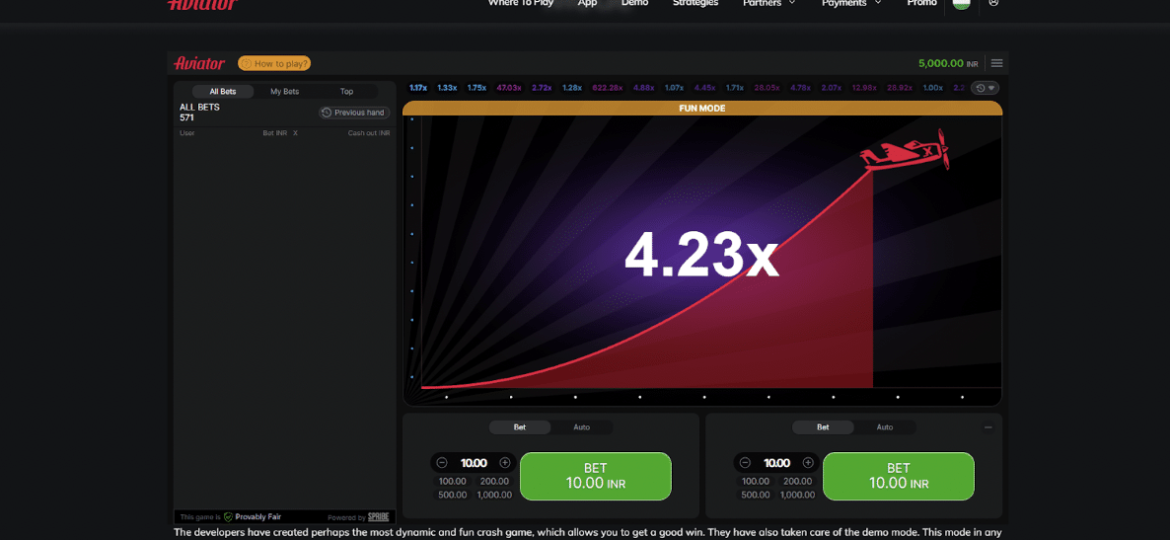Open the flag language selector in navigation
Image resolution: width=1170 pixels, height=540 pixels.
click(x=962, y=3)
